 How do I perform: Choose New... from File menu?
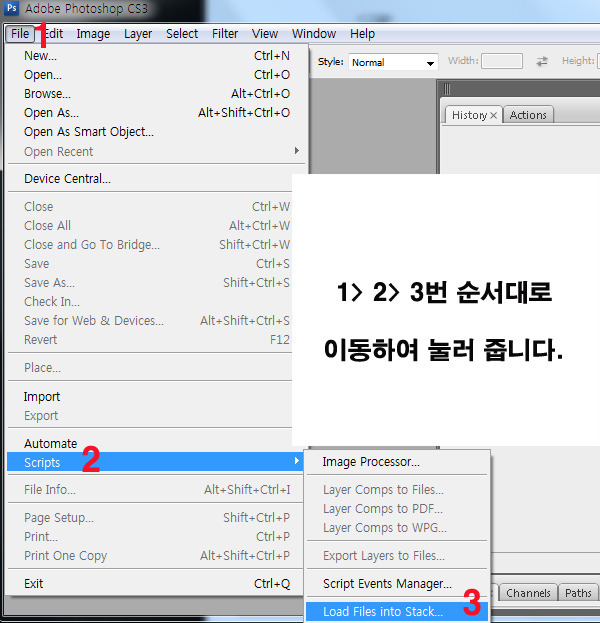157,56
